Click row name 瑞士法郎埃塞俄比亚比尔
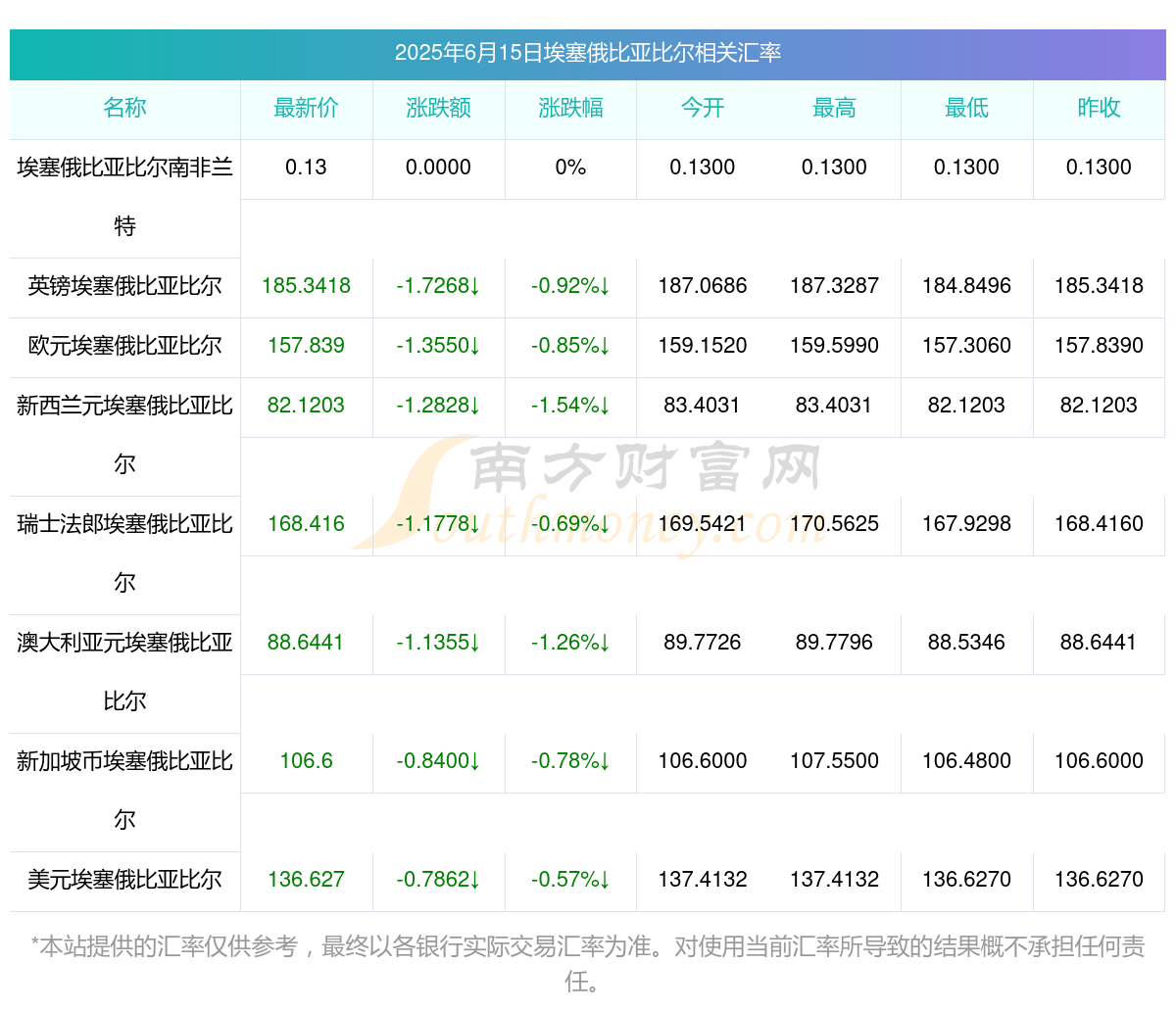 124,553
